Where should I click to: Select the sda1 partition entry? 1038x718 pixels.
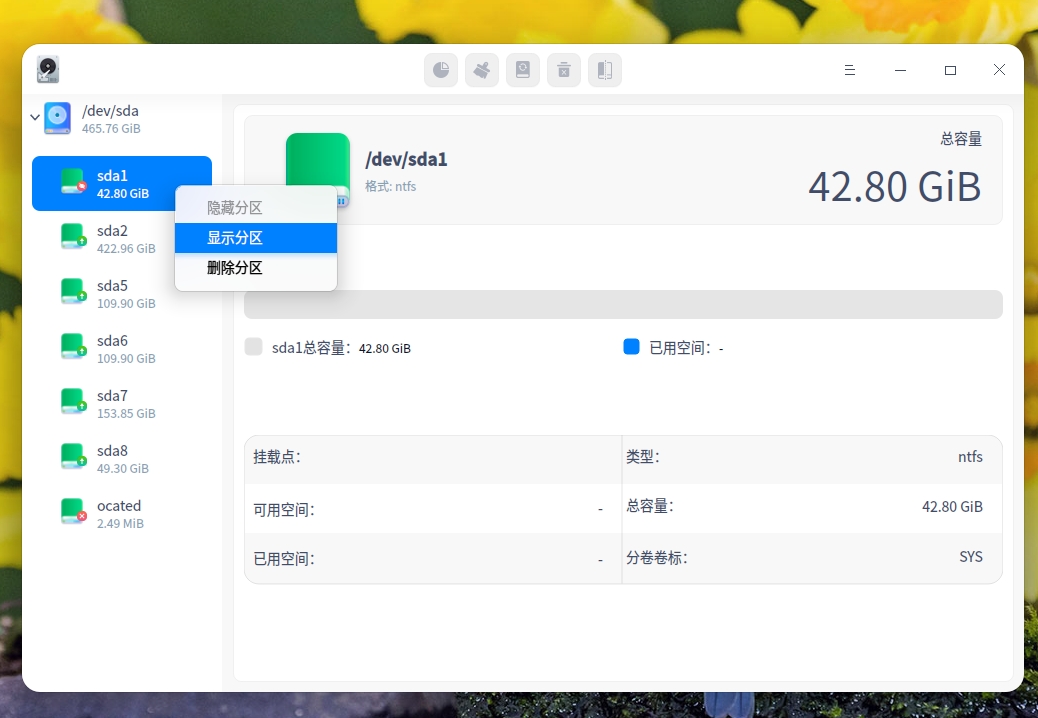pos(122,184)
